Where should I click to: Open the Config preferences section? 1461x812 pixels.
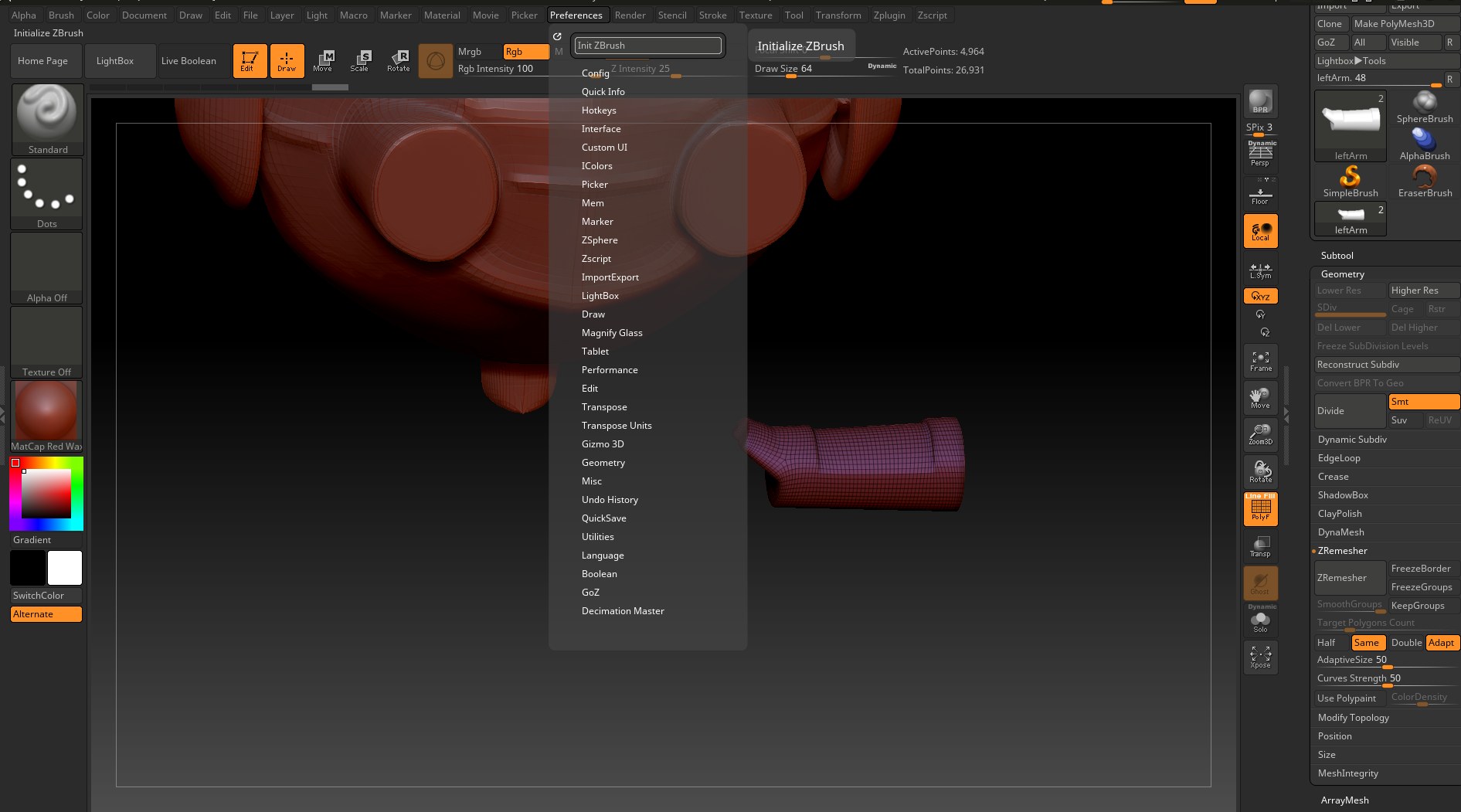click(x=596, y=73)
